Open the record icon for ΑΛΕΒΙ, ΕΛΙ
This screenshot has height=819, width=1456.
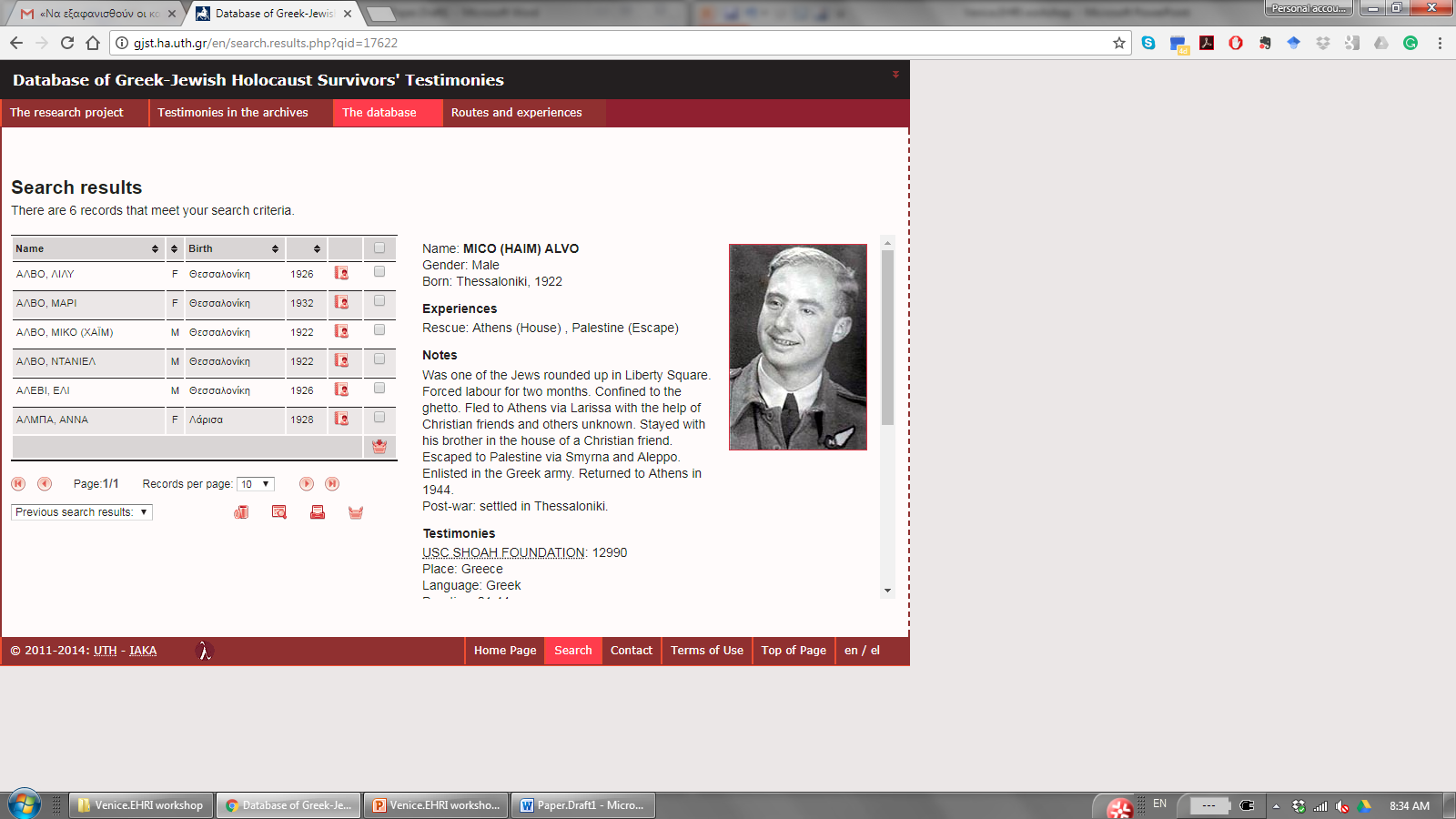tap(342, 389)
